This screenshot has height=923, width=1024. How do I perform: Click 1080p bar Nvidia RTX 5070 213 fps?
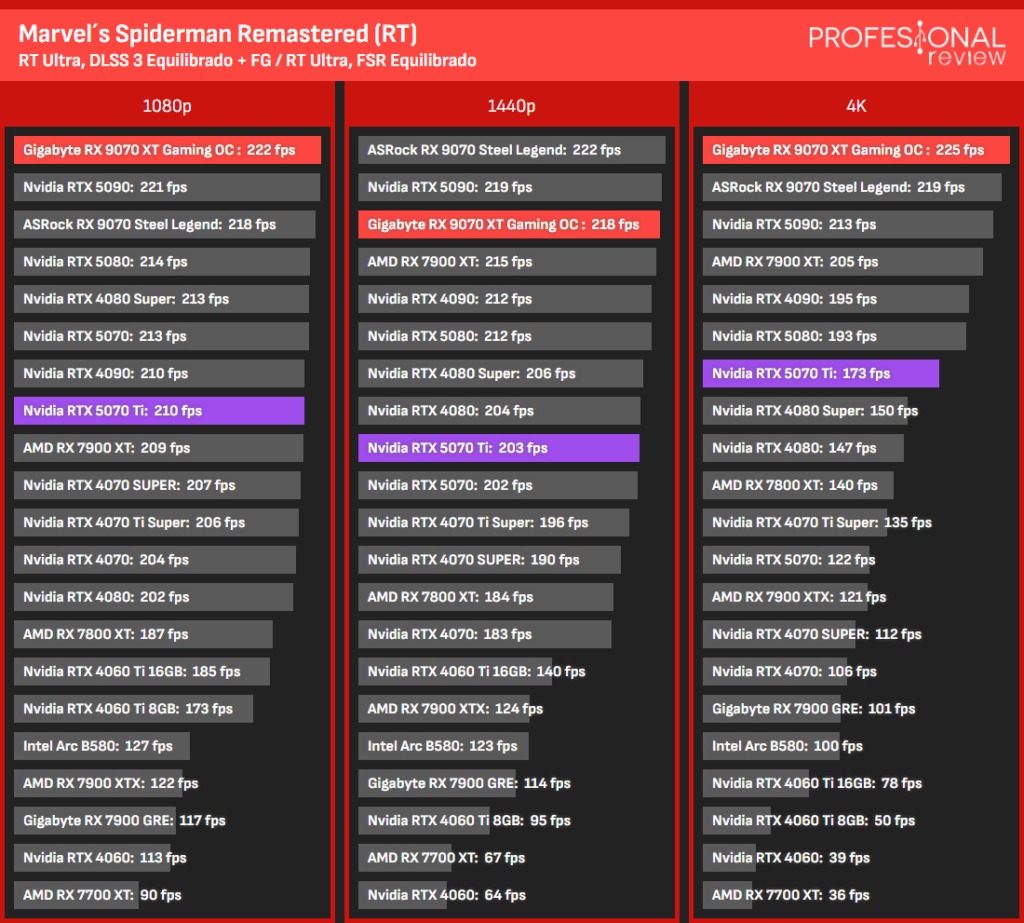point(161,336)
